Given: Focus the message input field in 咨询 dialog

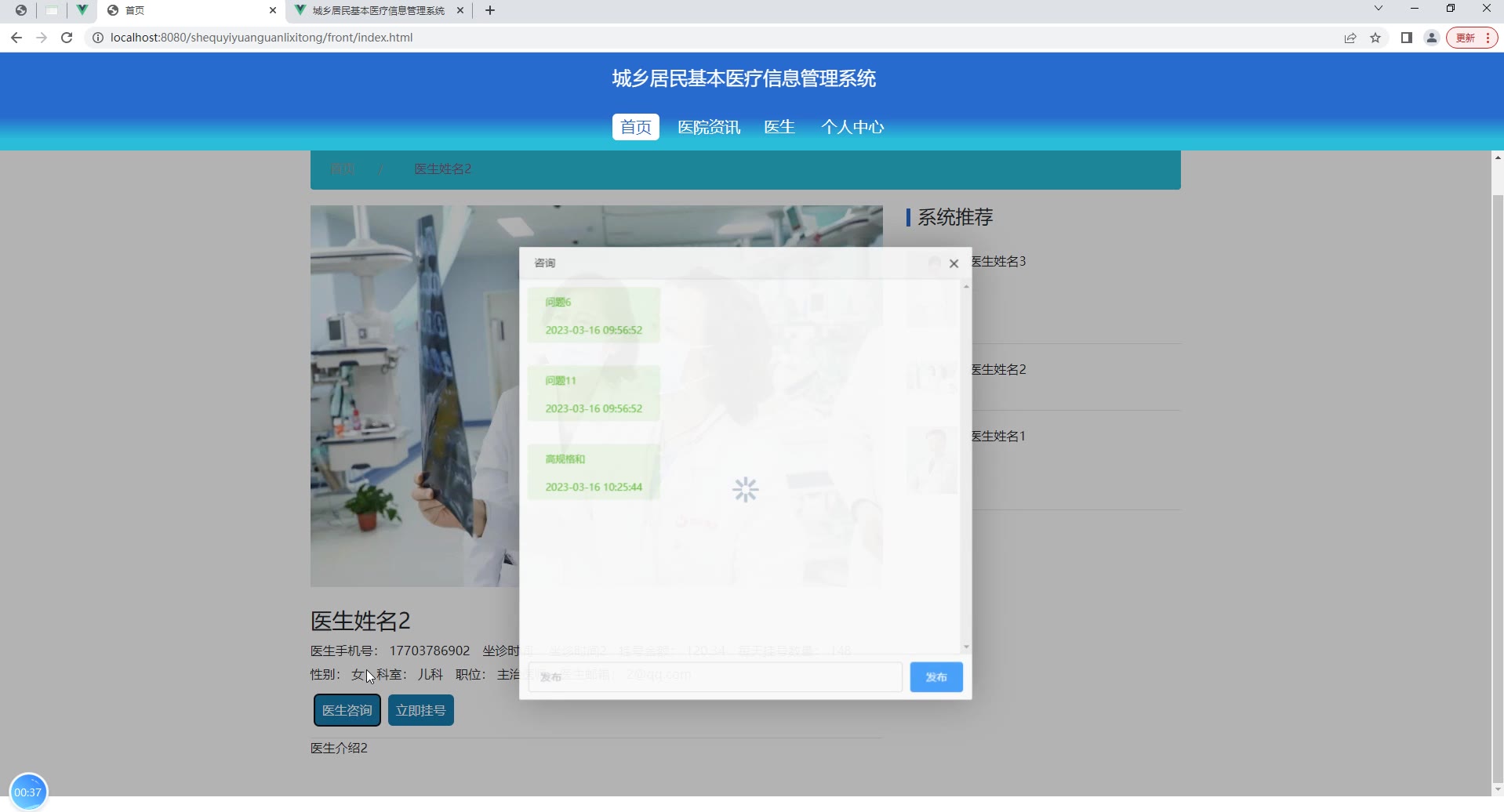Looking at the screenshot, I should [715, 677].
